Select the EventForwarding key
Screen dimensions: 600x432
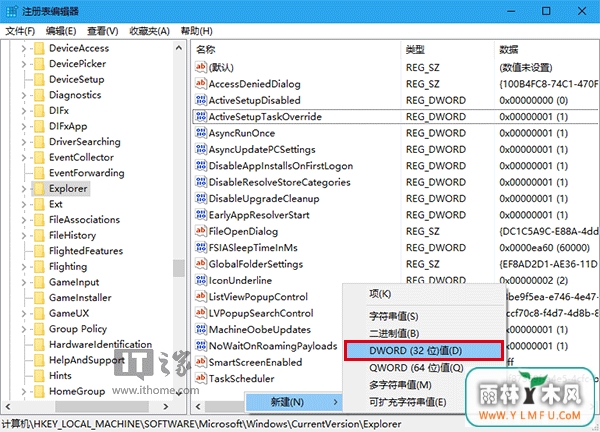86,173
